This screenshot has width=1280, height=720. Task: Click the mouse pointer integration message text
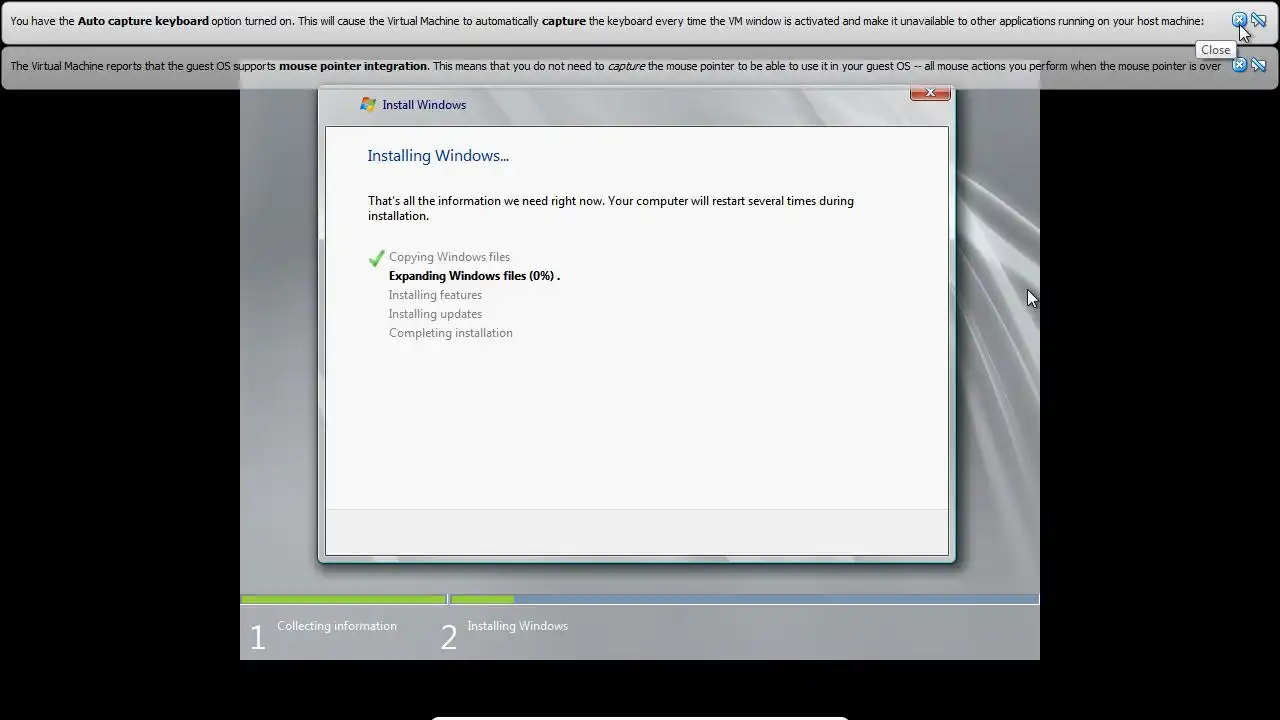point(615,66)
